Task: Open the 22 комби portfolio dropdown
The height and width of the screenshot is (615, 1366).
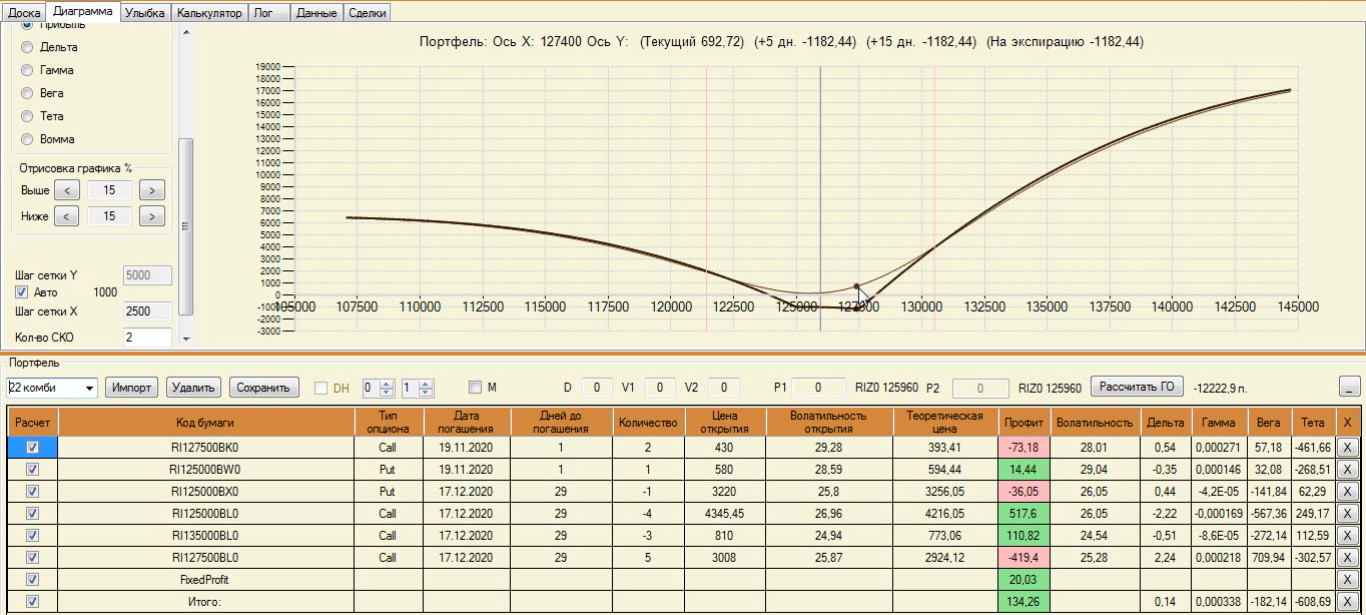Action: [x=90, y=388]
